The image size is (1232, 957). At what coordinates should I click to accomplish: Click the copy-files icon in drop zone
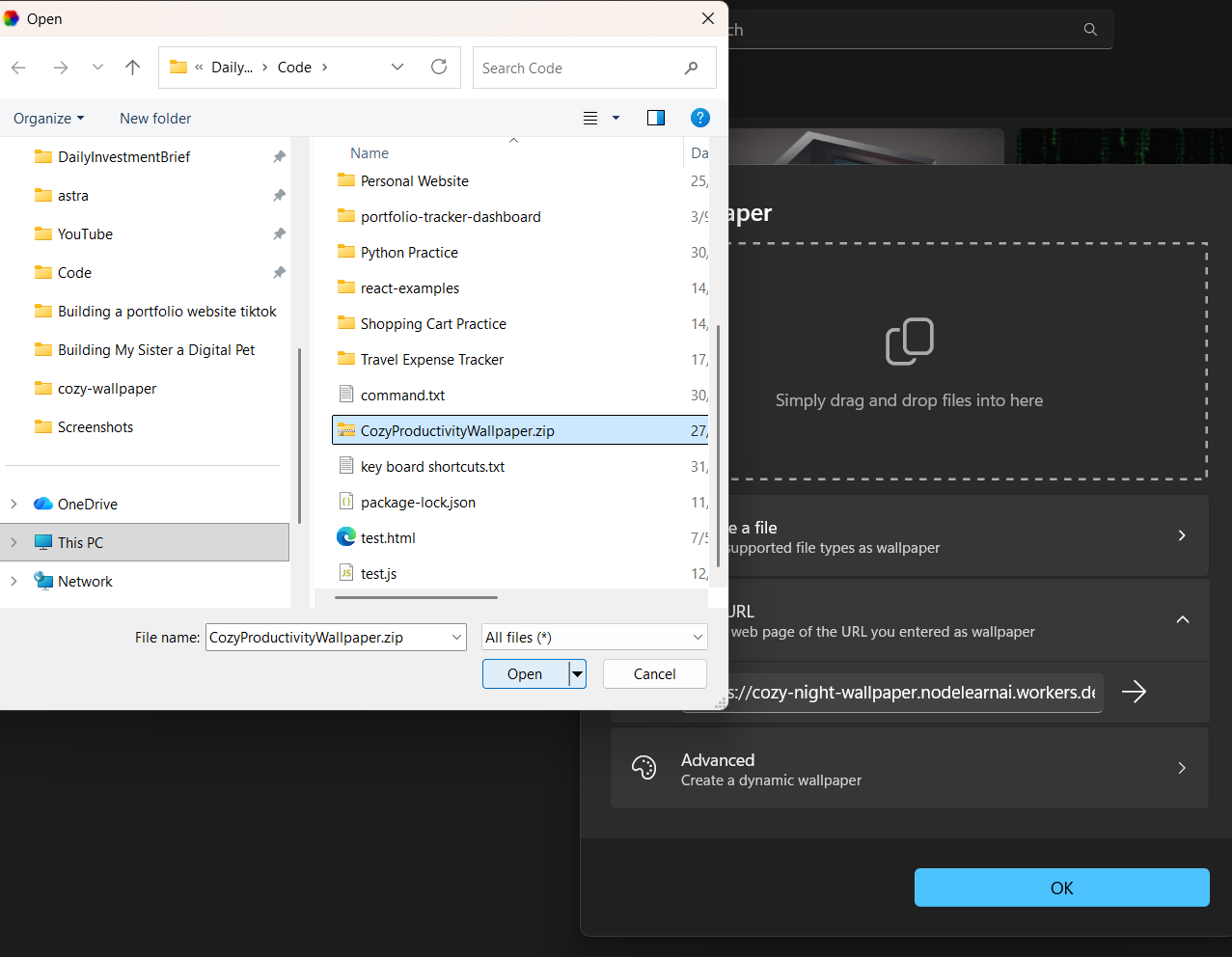910,342
